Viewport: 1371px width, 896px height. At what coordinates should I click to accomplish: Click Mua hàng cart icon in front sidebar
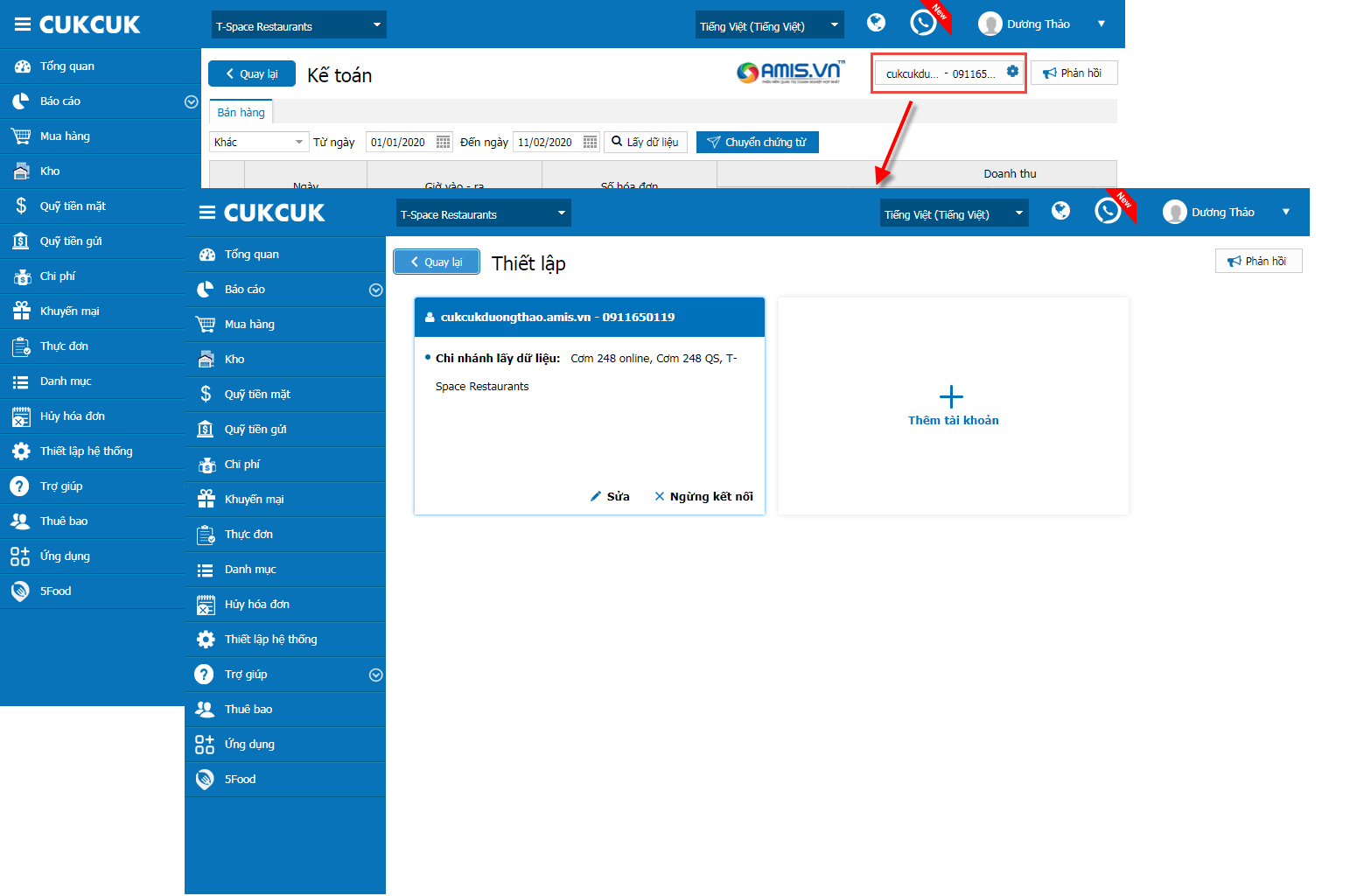pyautogui.click(x=206, y=324)
